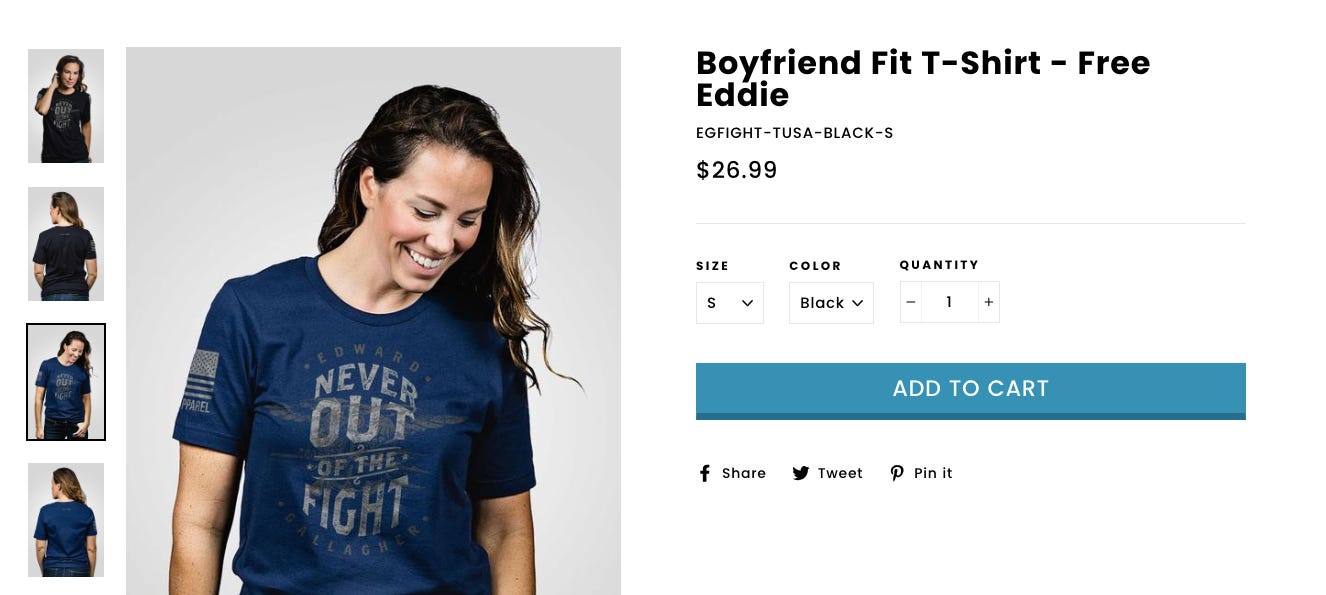The width and height of the screenshot is (1326, 595).
Task: Decrease quantity with the minus icon
Action: 911,302
